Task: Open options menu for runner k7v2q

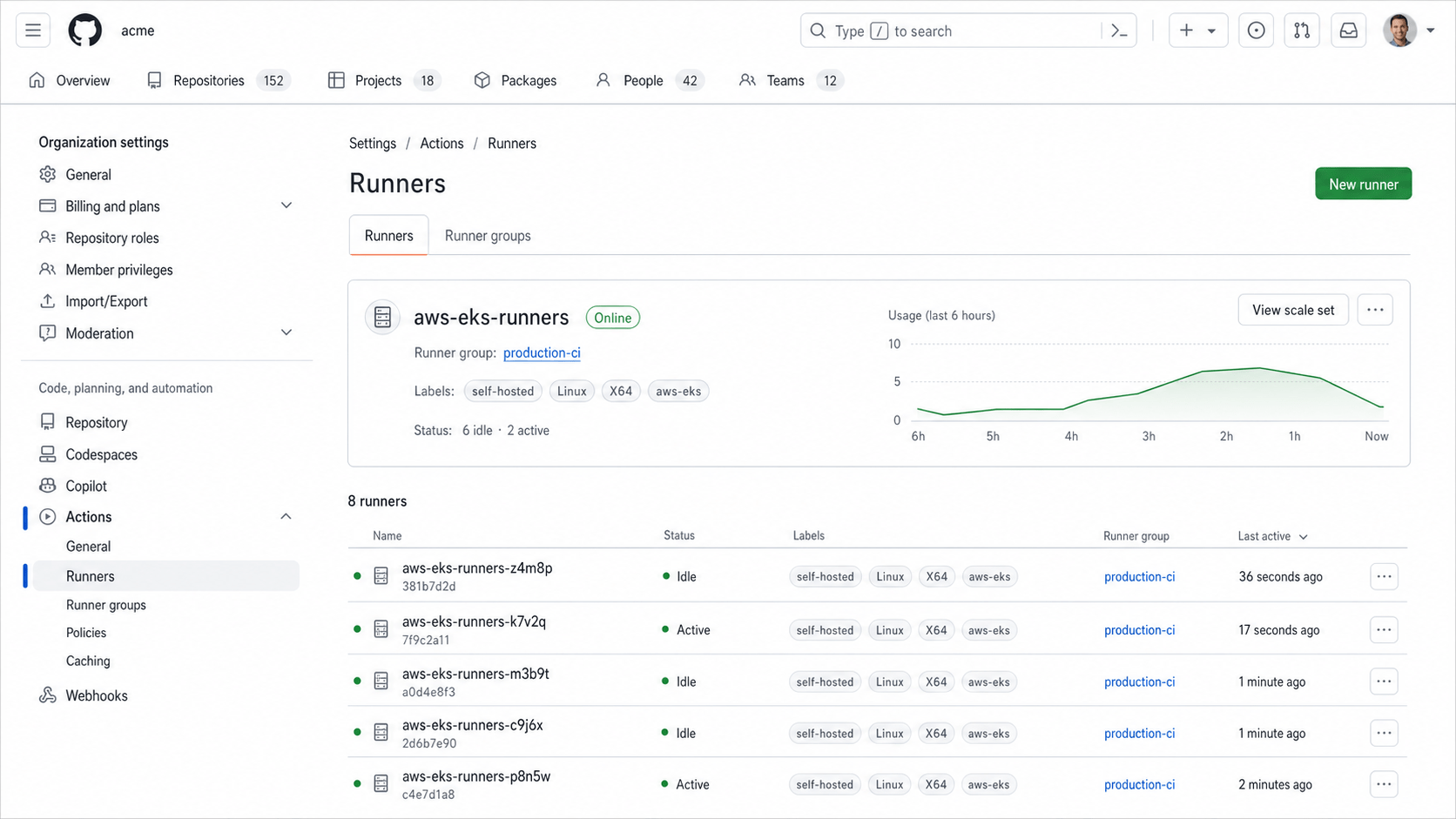Action: click(1384, 629)
